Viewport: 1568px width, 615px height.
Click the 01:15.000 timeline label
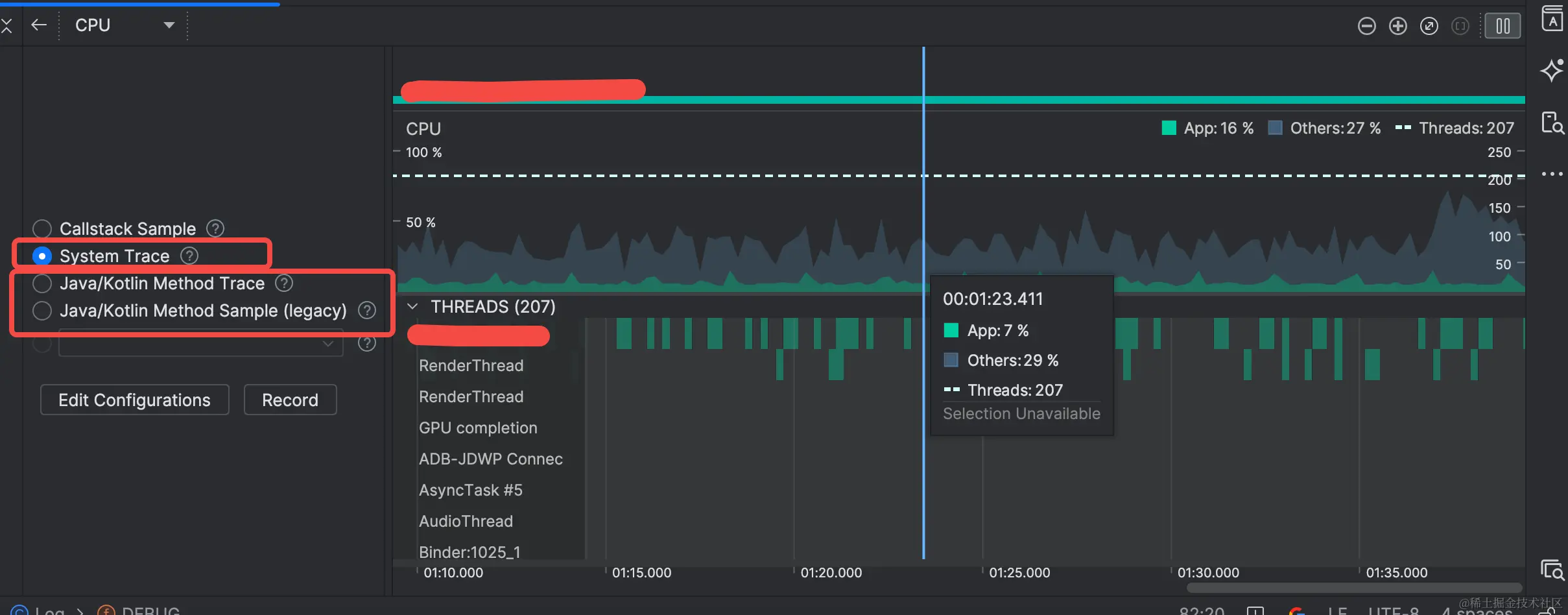pyautogui.click(x=642, y=573)
